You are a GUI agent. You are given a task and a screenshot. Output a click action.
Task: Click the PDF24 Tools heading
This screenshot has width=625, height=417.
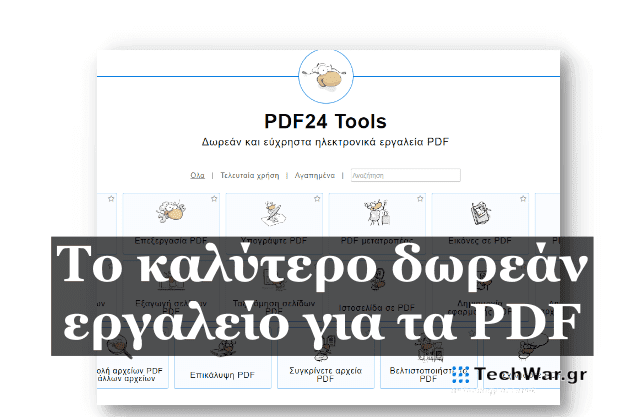click(x=325, y=121)
